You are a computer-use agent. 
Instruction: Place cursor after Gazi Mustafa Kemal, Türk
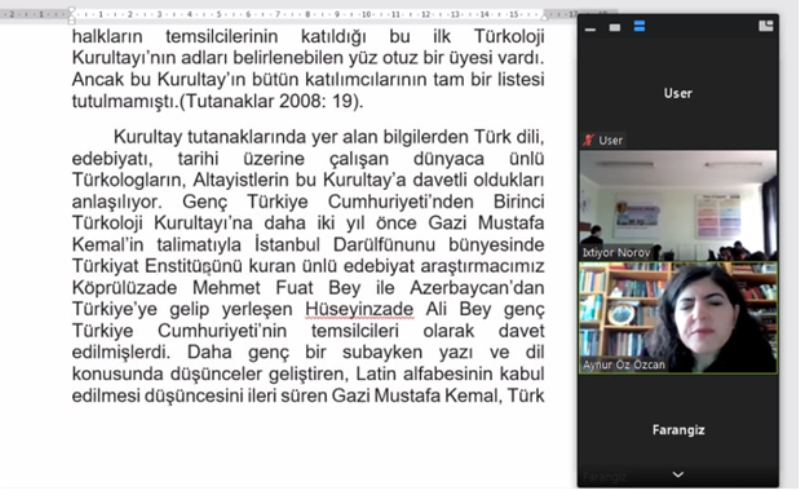click(545, 396)
